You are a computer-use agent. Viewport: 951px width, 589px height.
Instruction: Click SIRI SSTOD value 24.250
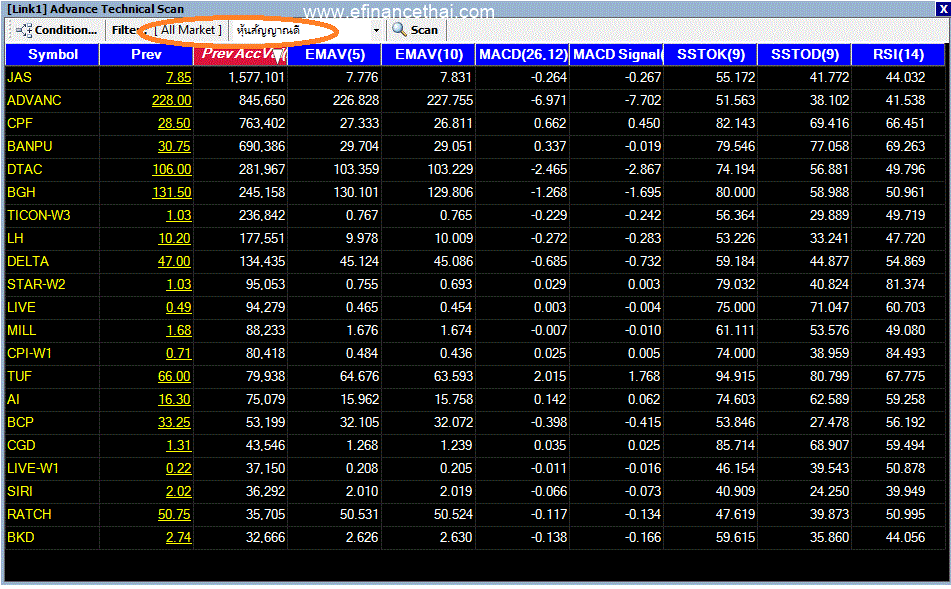830,492
